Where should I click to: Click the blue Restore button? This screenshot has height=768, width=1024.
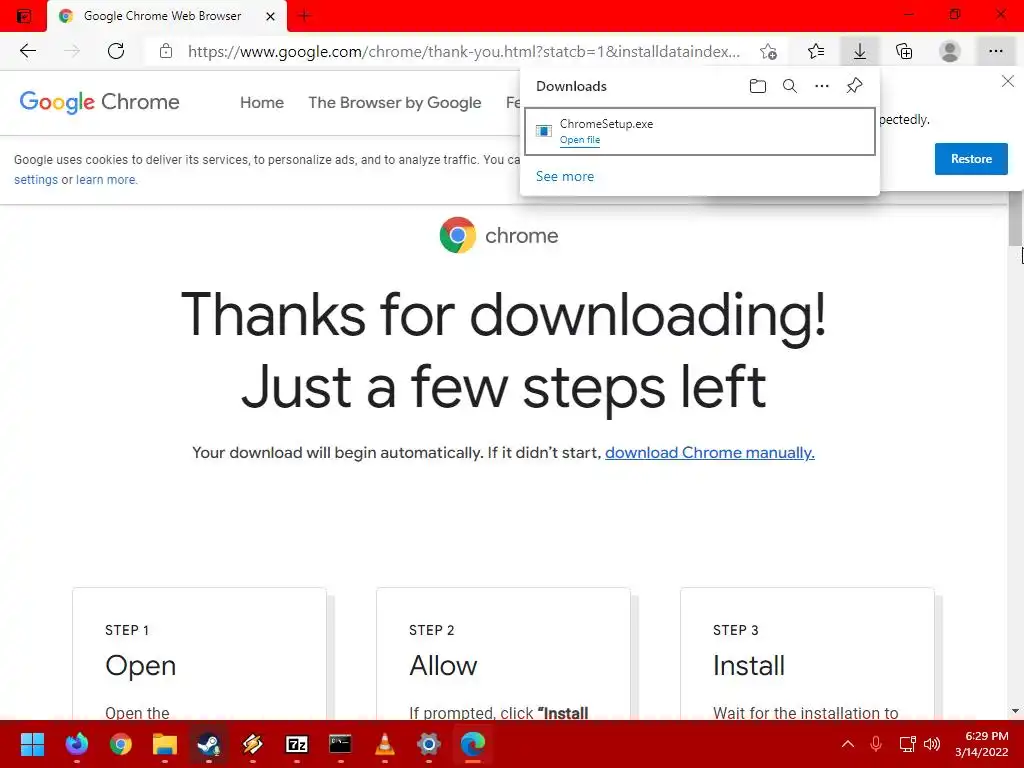(x=971, y=159)
